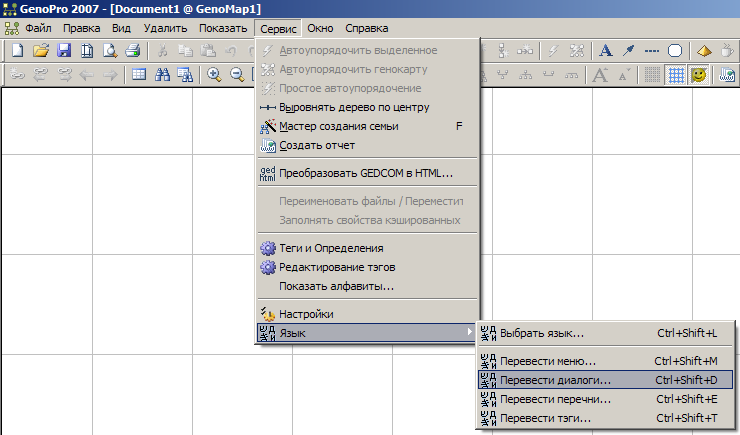
Task: Open the Окно menu
Action: pos(320,28)
